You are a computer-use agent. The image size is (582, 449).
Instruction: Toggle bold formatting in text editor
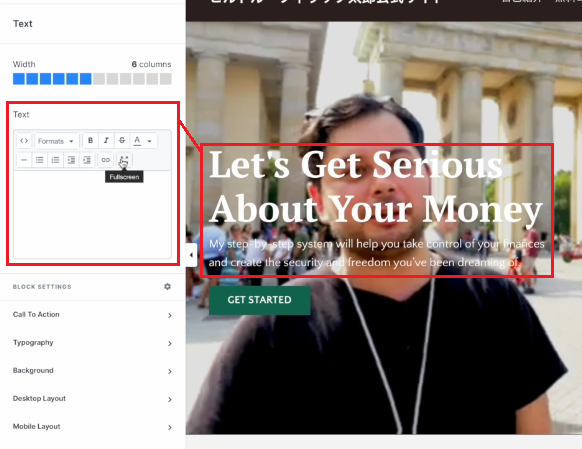(90, 141)
